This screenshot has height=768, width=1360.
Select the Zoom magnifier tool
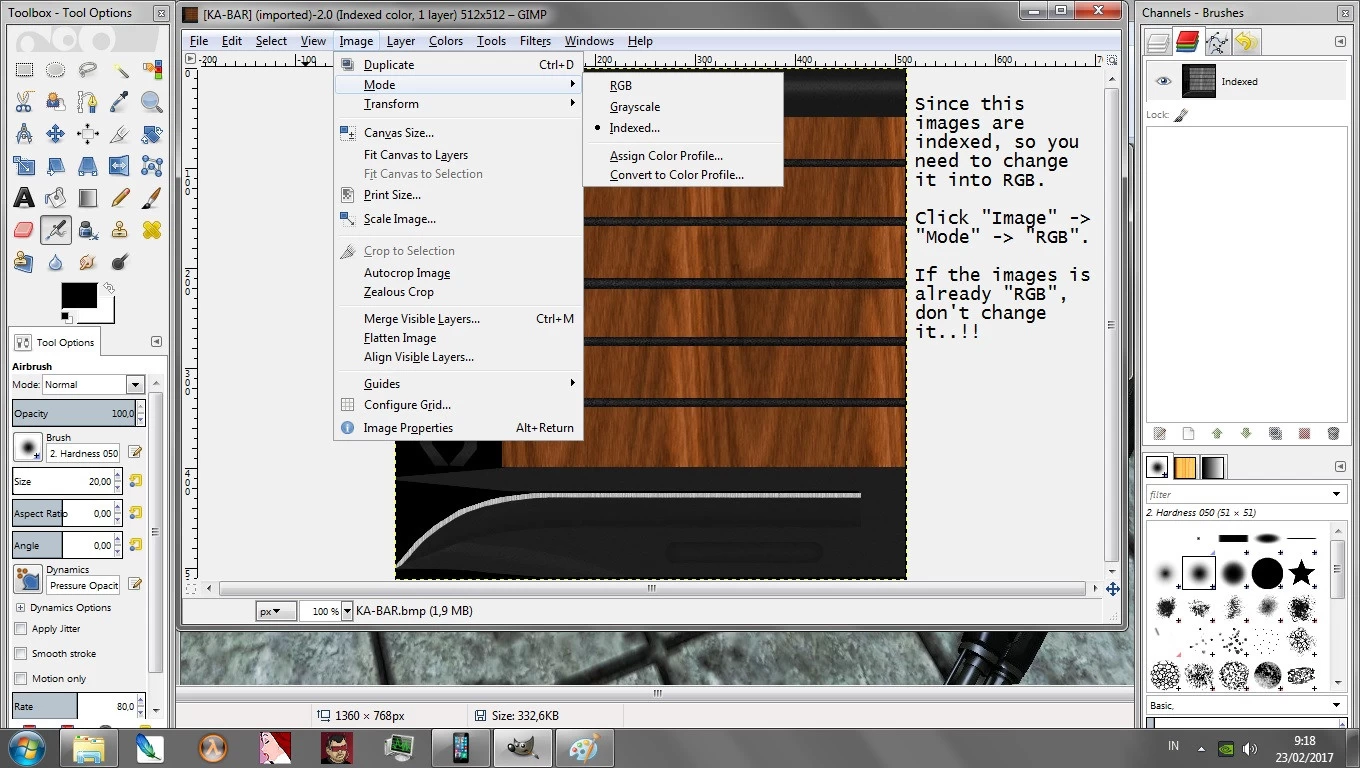152,102
